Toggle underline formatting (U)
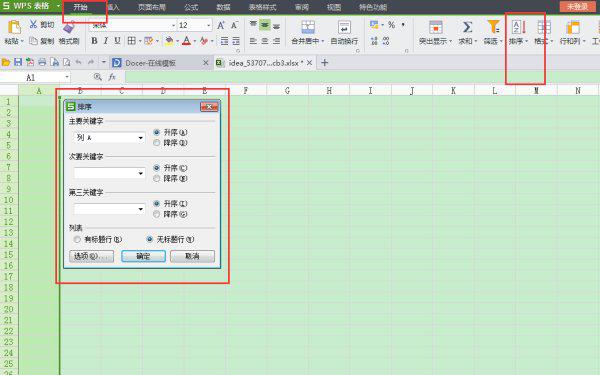 (117, 41)
